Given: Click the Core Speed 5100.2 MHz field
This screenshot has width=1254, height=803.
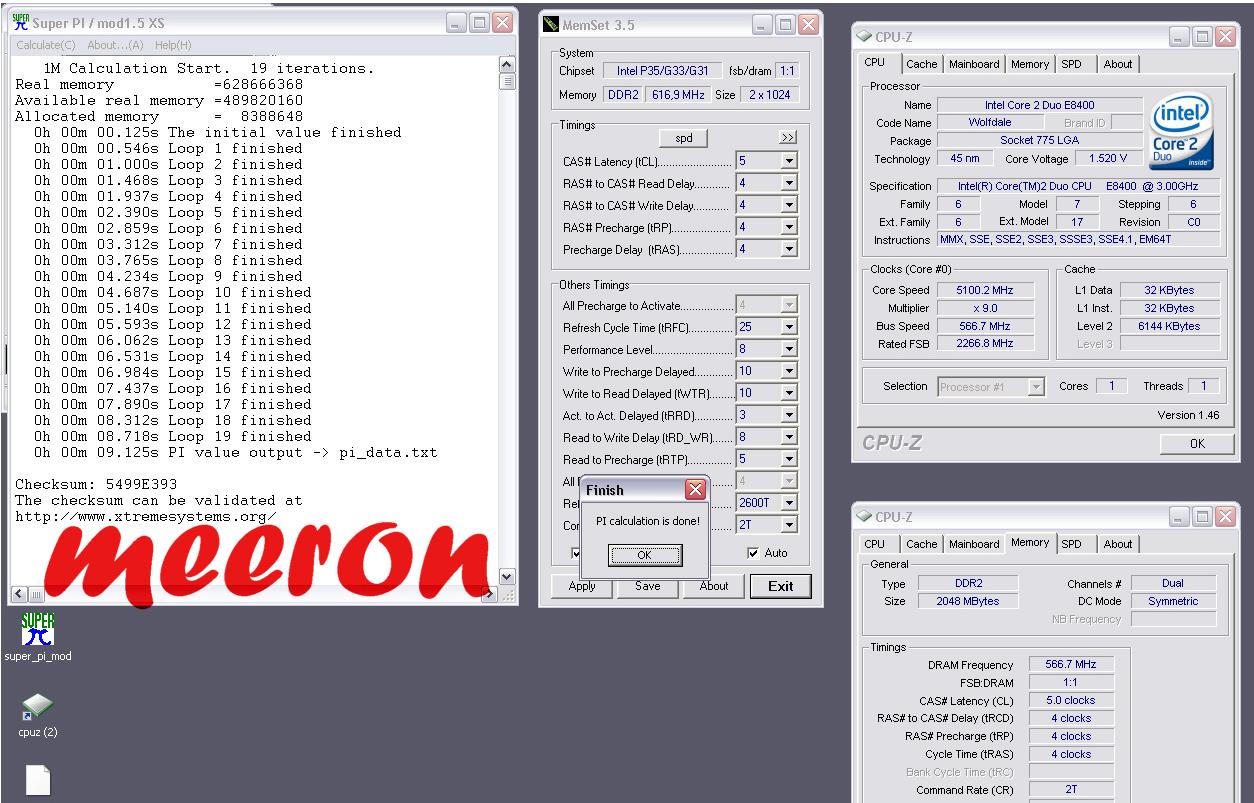Looking at the screenshot, I should tap(984, 290).
